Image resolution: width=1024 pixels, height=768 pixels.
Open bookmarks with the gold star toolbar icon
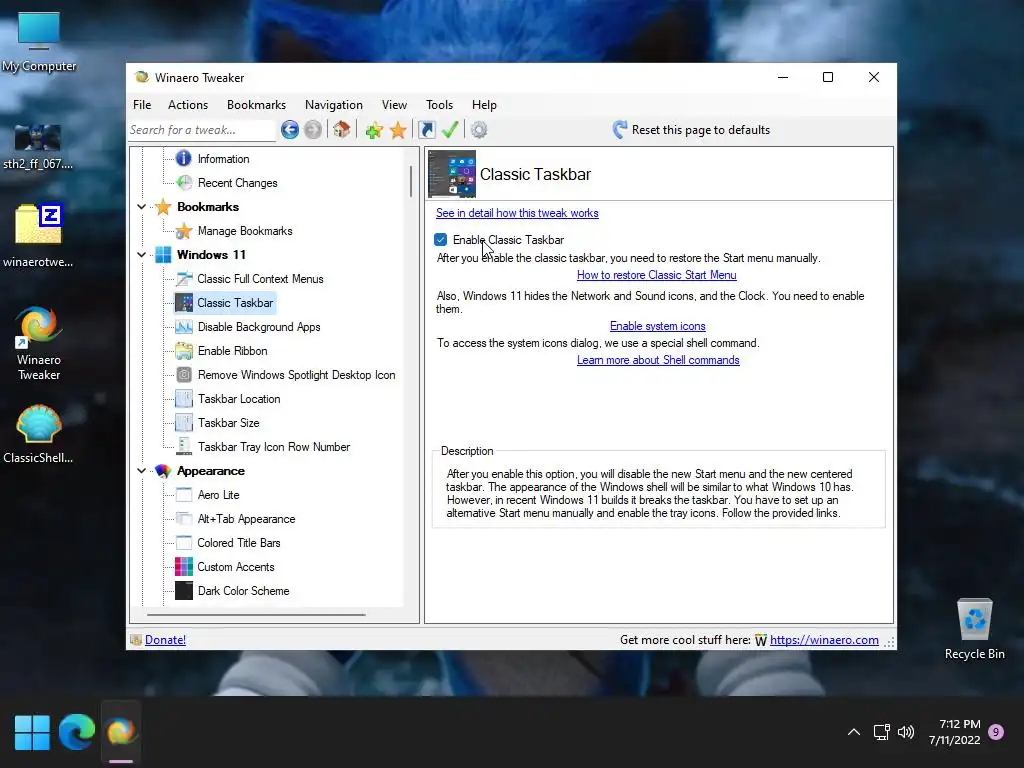point(398,130)
